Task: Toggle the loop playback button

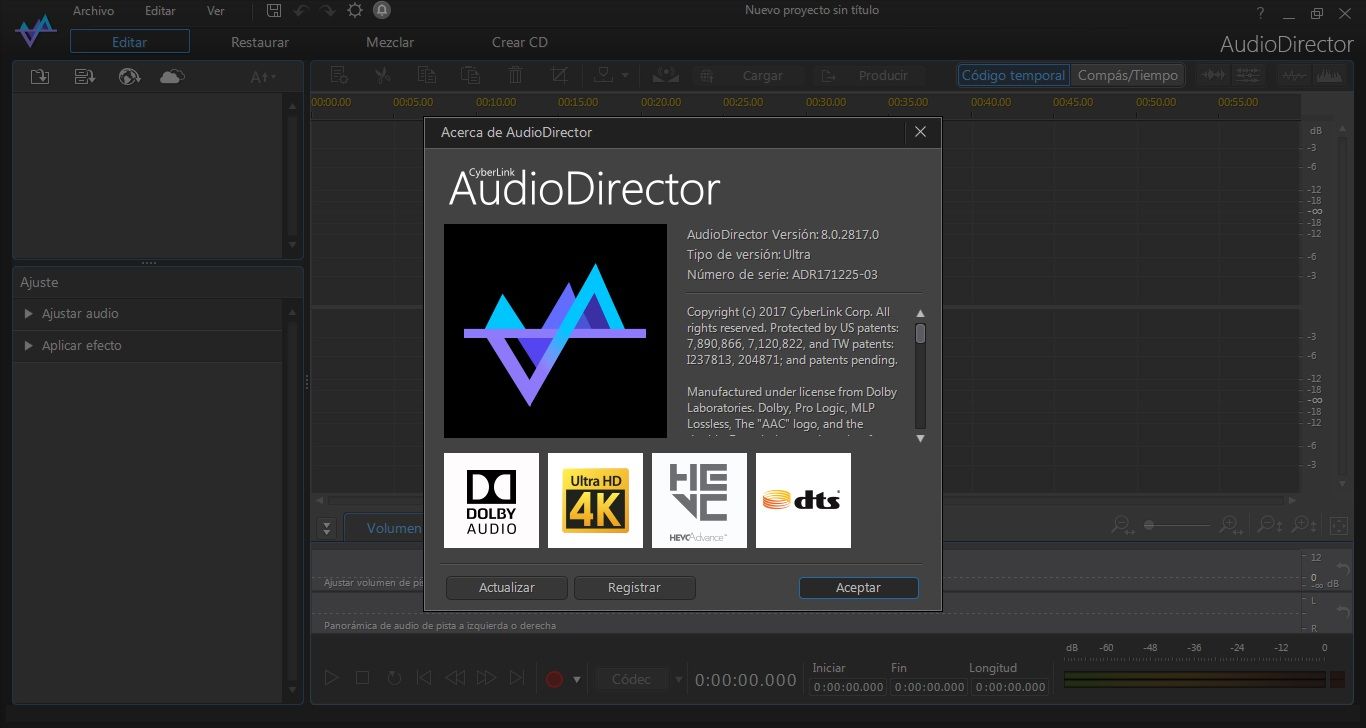Action: (x=394, y=678)
